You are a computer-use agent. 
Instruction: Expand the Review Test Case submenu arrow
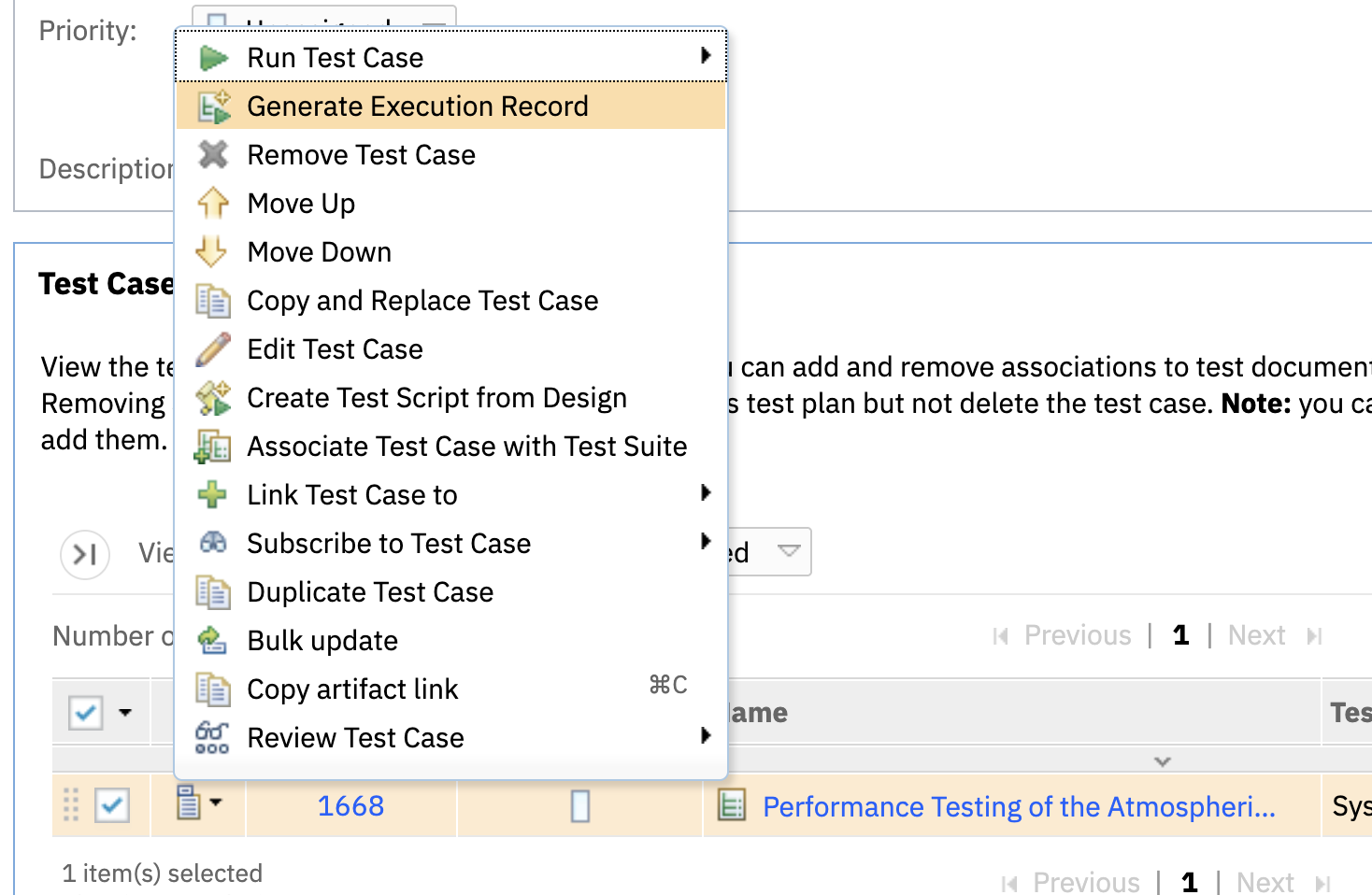[x=707, y=735]
